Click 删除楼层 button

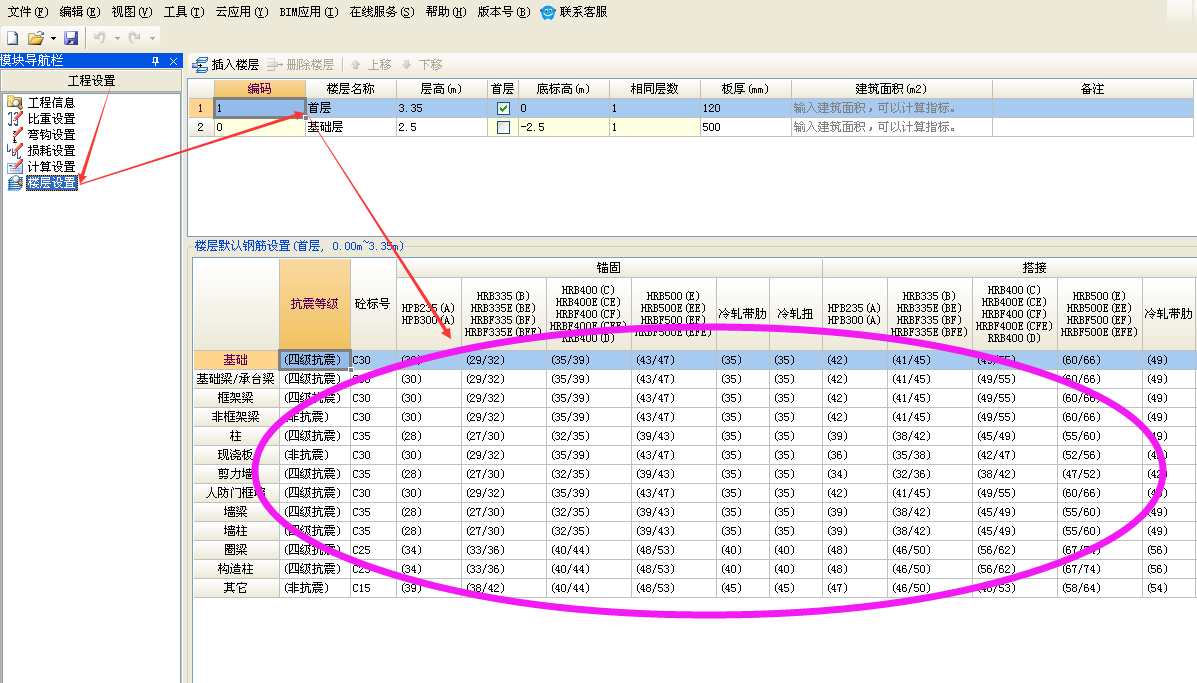[x=301, y=65]
